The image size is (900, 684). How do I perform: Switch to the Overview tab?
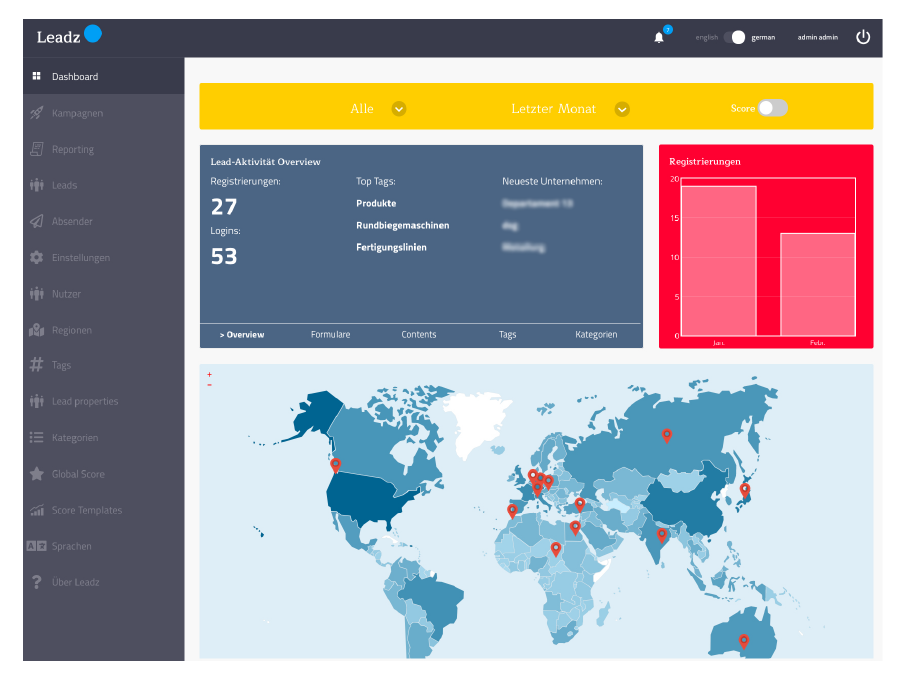click(242, 335)
